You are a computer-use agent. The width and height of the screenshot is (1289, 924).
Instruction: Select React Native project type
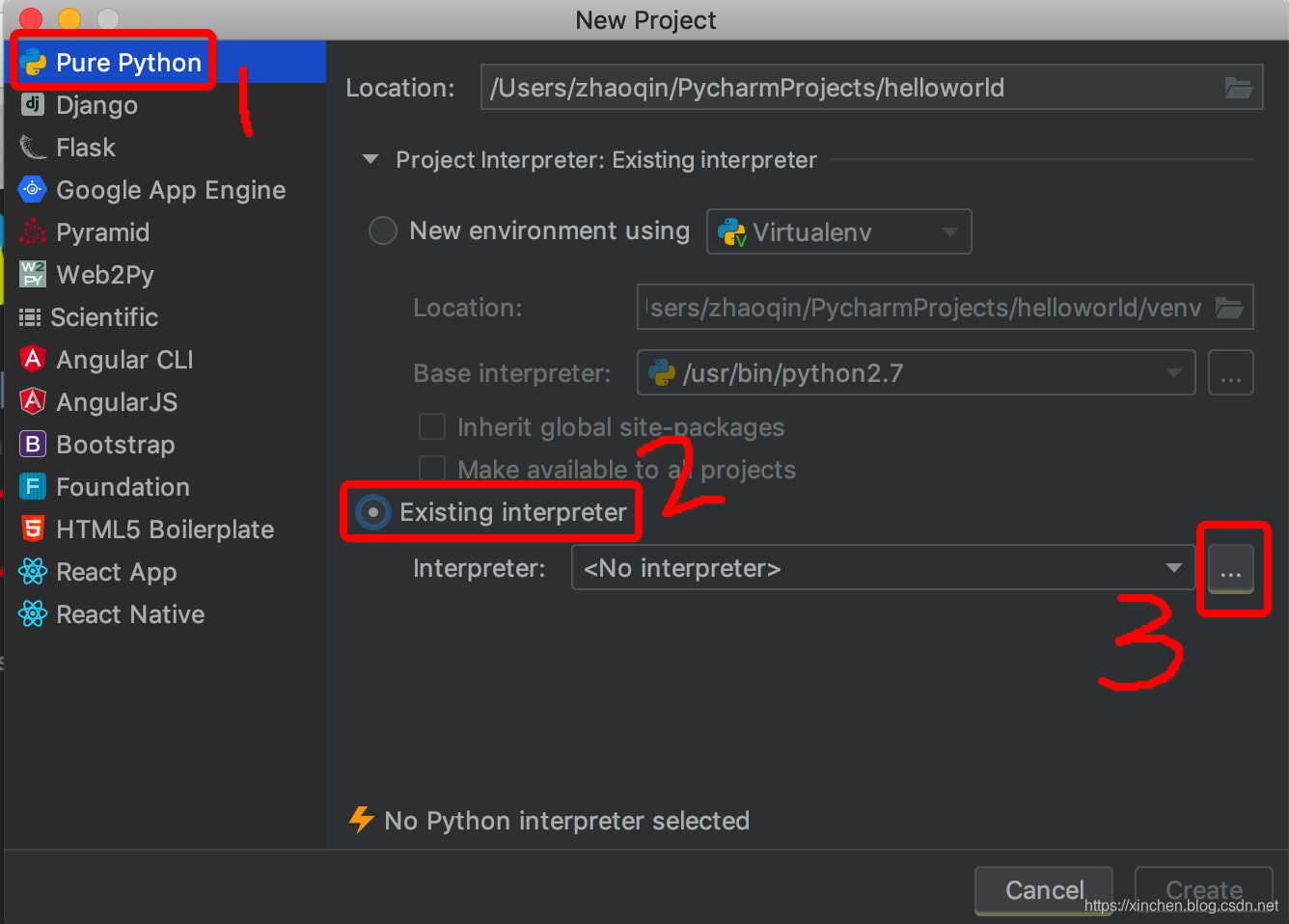pos(165,613)
